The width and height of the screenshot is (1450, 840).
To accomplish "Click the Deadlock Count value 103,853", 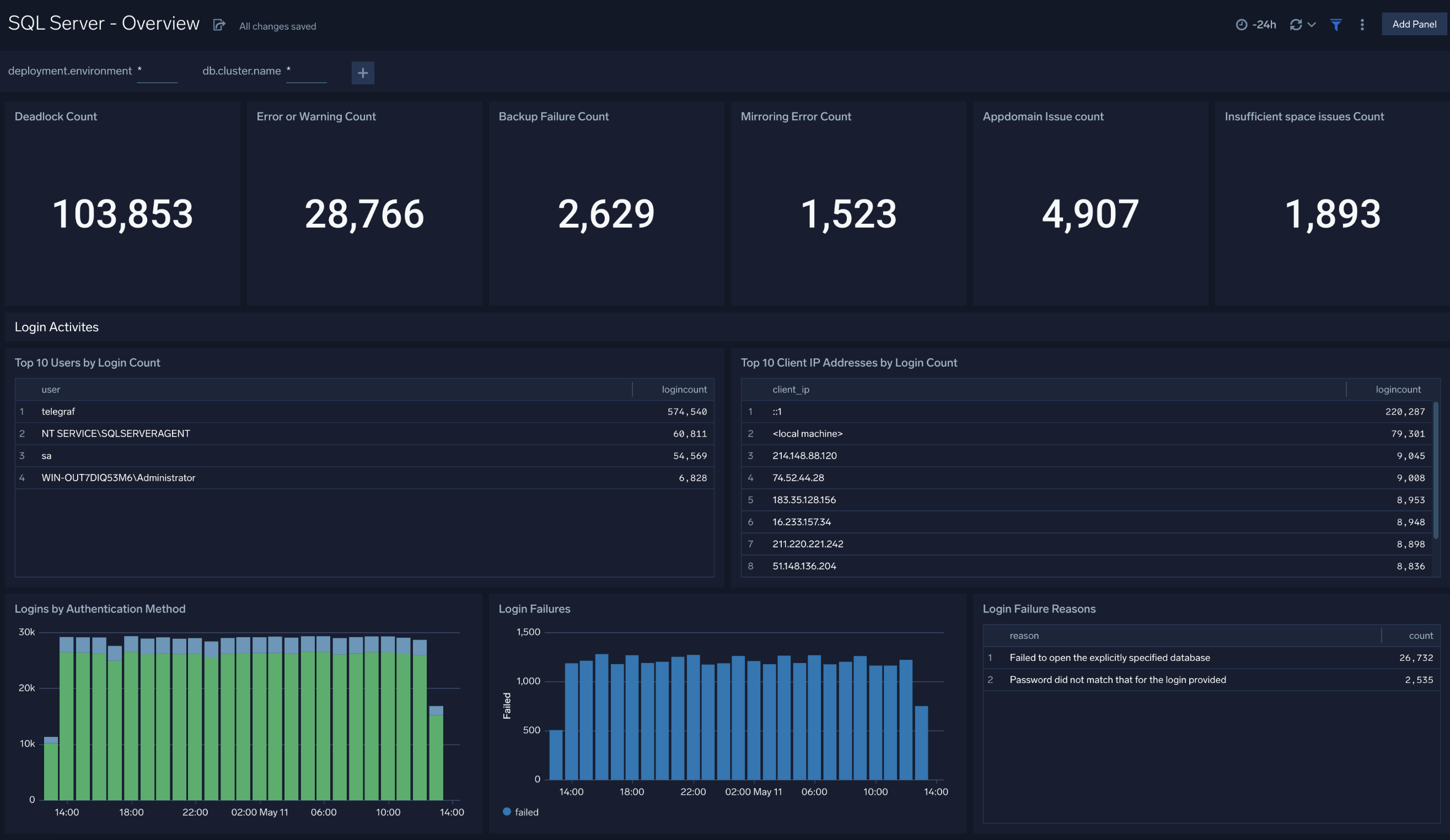I will point(122,213).
